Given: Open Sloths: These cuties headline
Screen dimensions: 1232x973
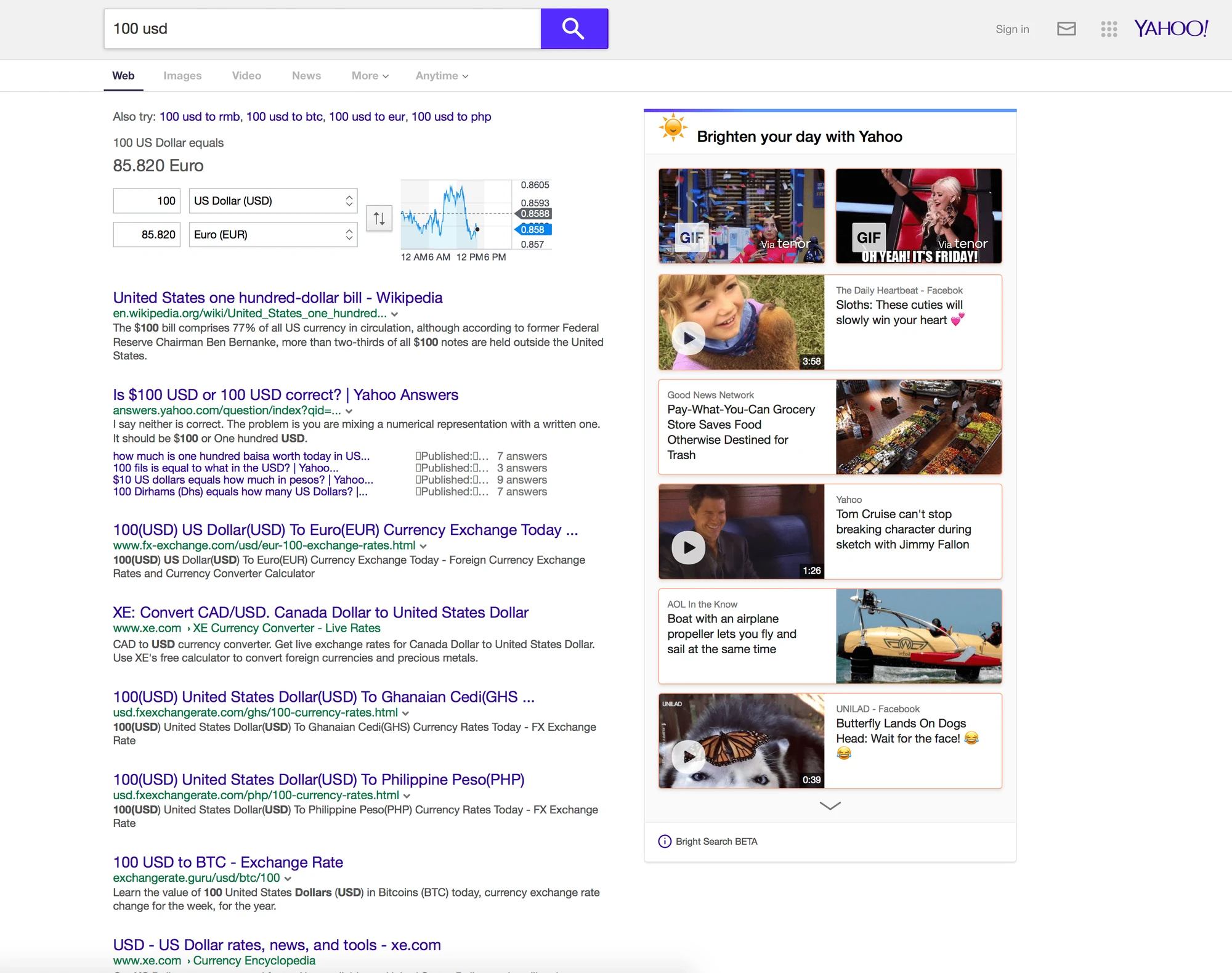Looking at the screenshot, I should tap(899, 312).
